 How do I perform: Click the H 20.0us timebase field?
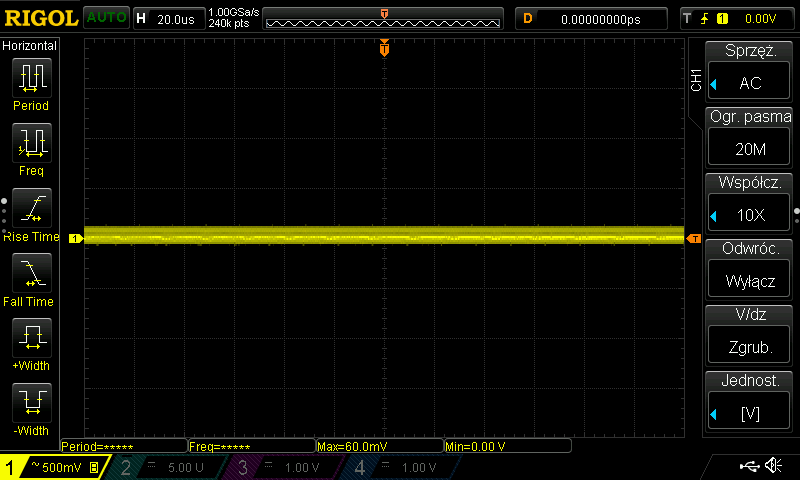tap(169, 19)
